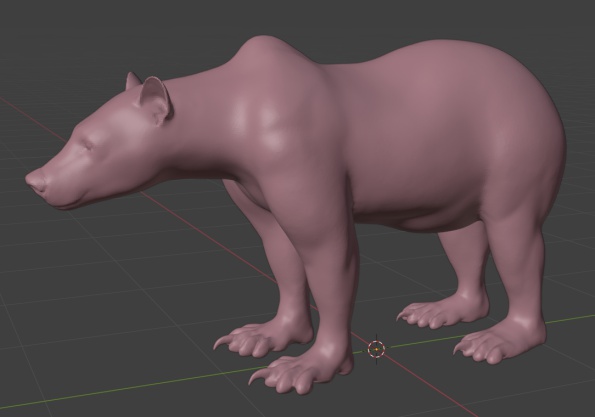Click the far hind paw
The image size is (595, 417).
click(x=436, y=313)
